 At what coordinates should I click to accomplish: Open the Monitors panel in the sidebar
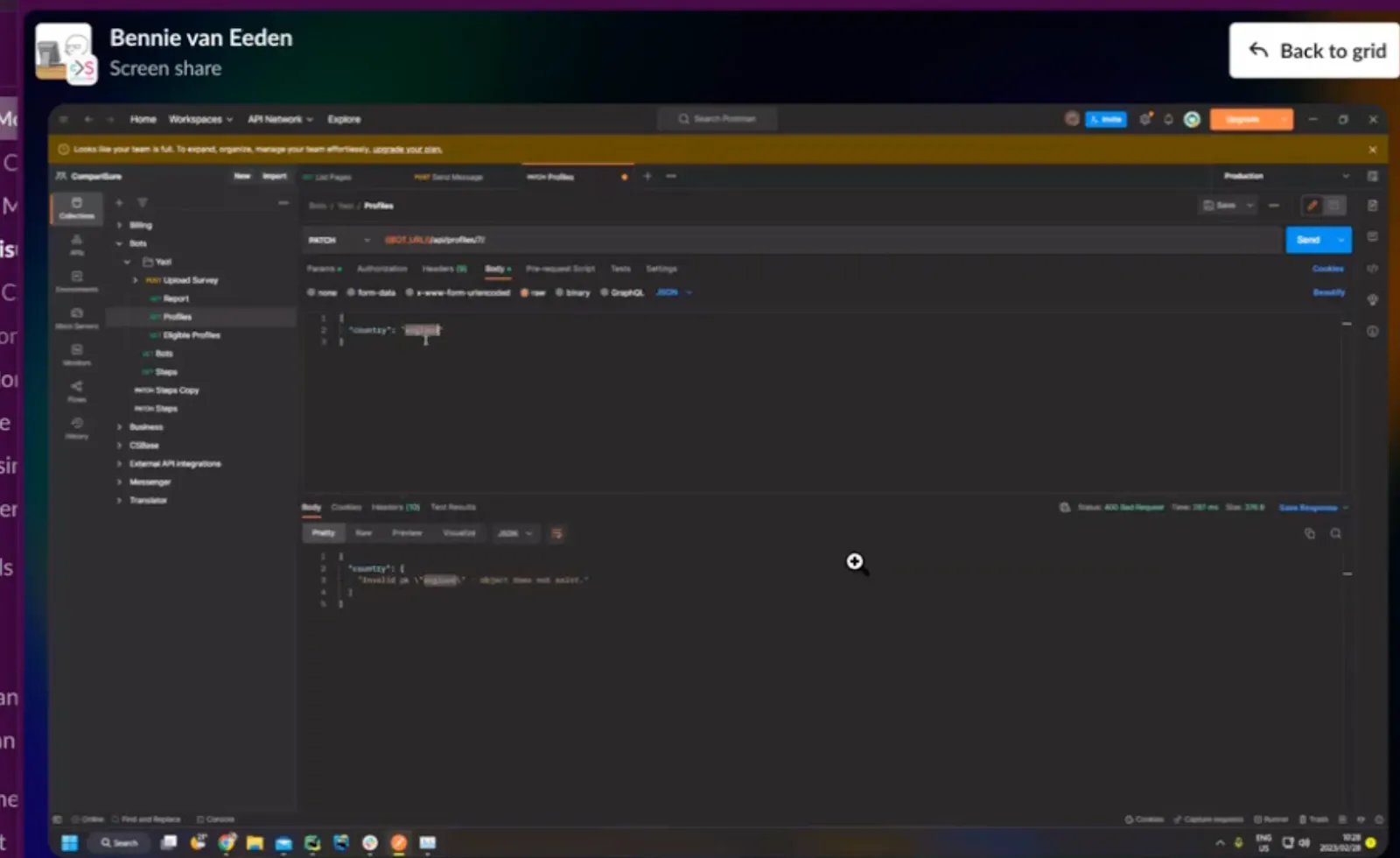click(x=77, y=355)
